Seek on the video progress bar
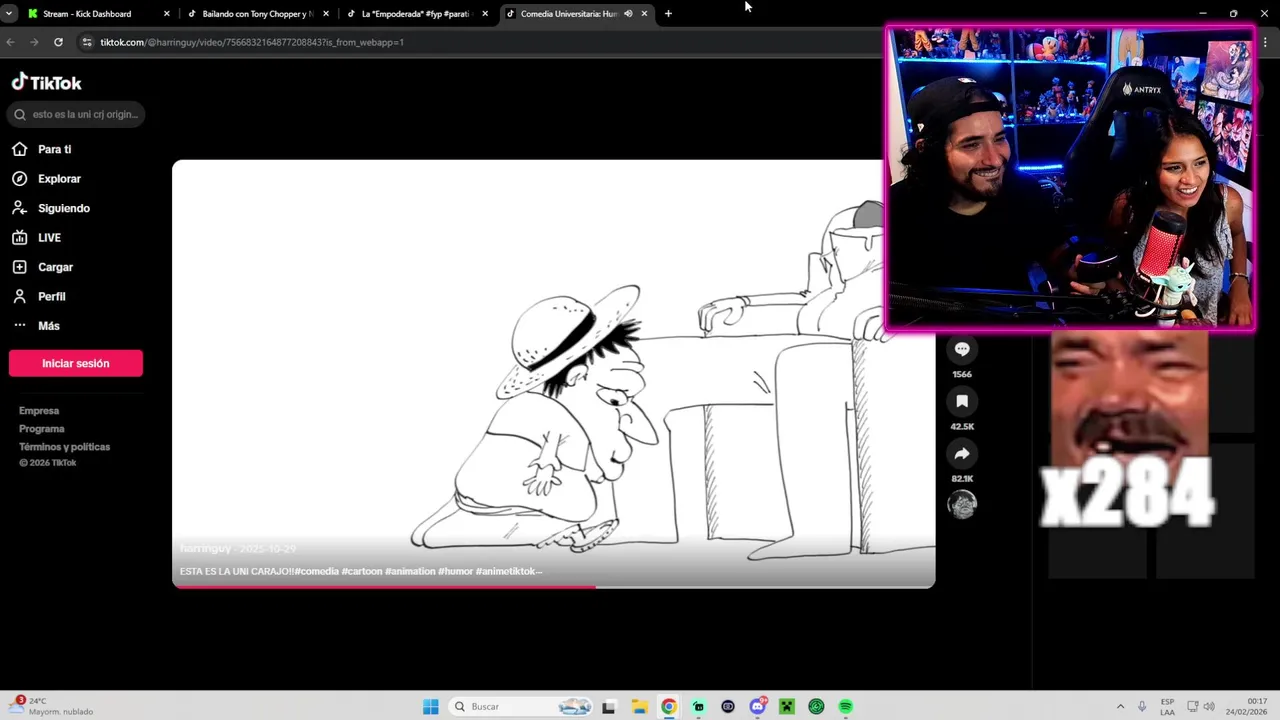 tap(553, 587)
